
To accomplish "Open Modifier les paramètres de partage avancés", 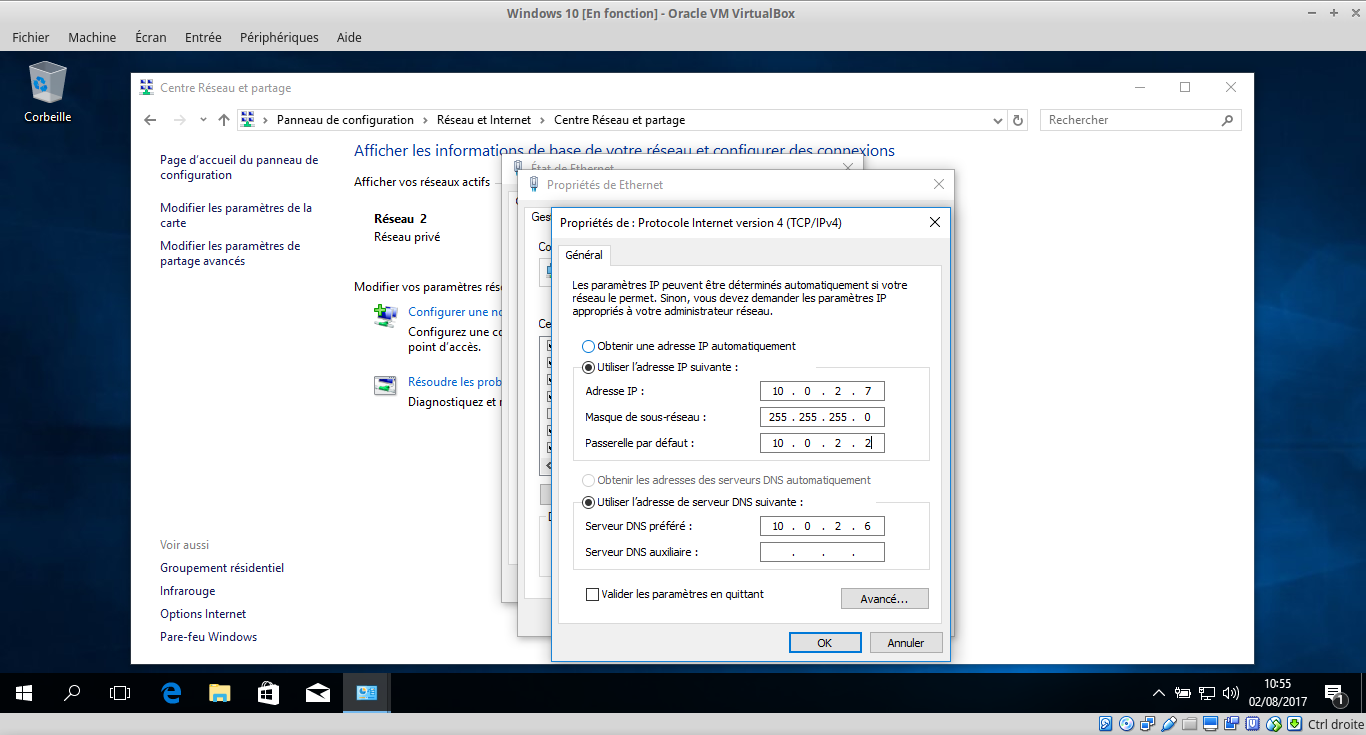I will pos(230,253).
